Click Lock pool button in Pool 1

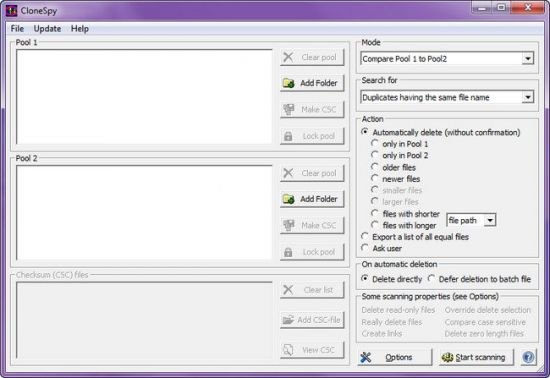tap(312, 136)
